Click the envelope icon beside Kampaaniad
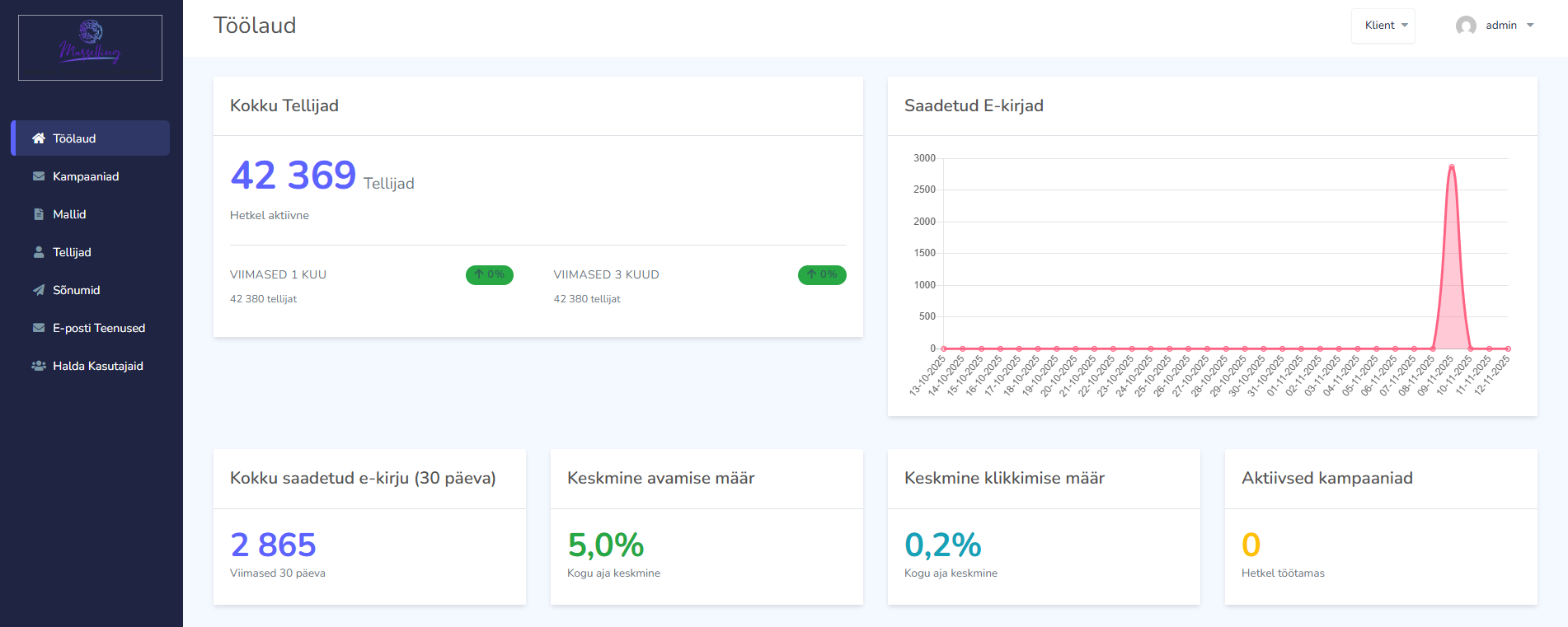Image resolution: width=1568 pixels, height=627 pixels. pyautogui.click(x=39, y=176)
